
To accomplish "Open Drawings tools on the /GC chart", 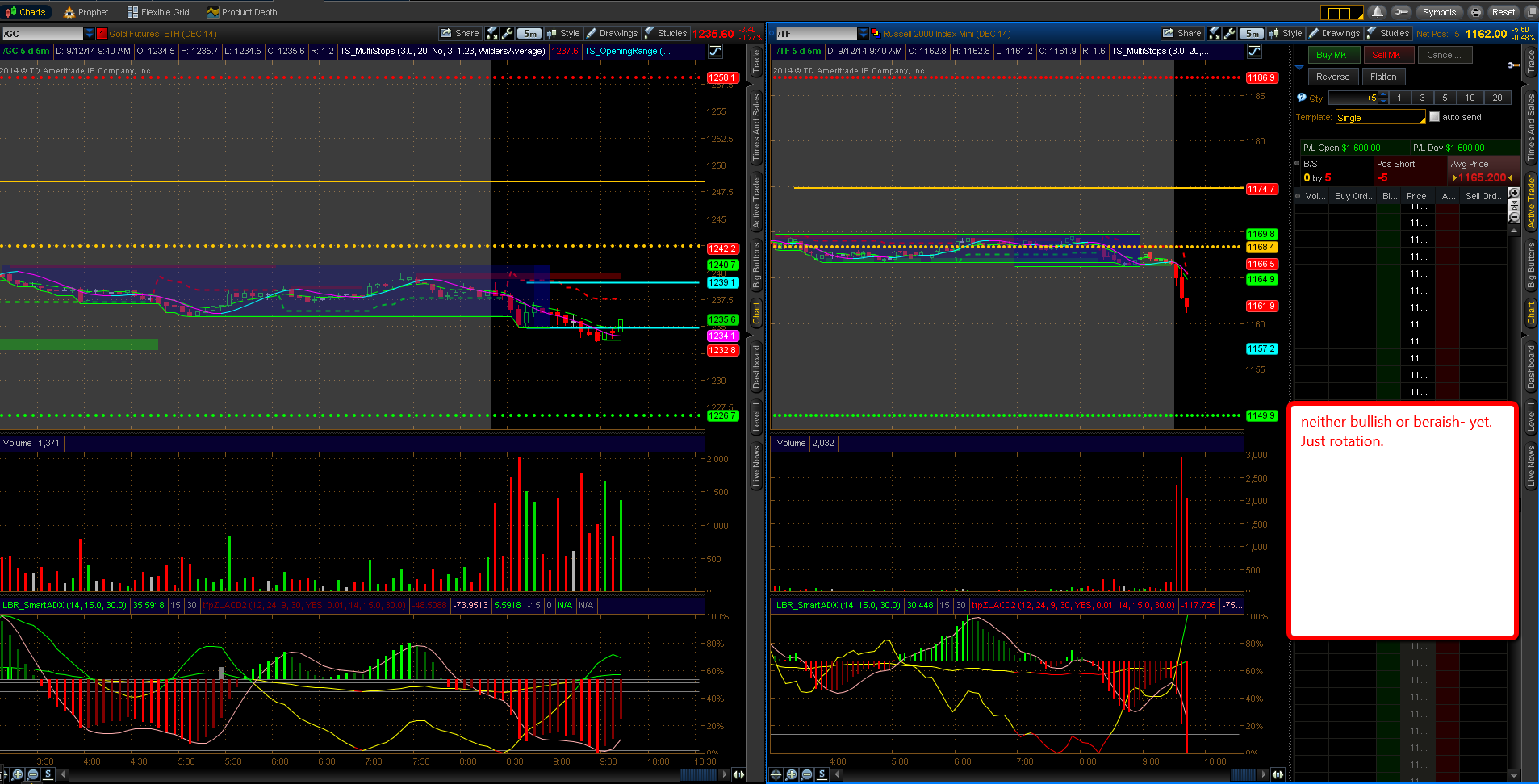I will tap(612, 33).
